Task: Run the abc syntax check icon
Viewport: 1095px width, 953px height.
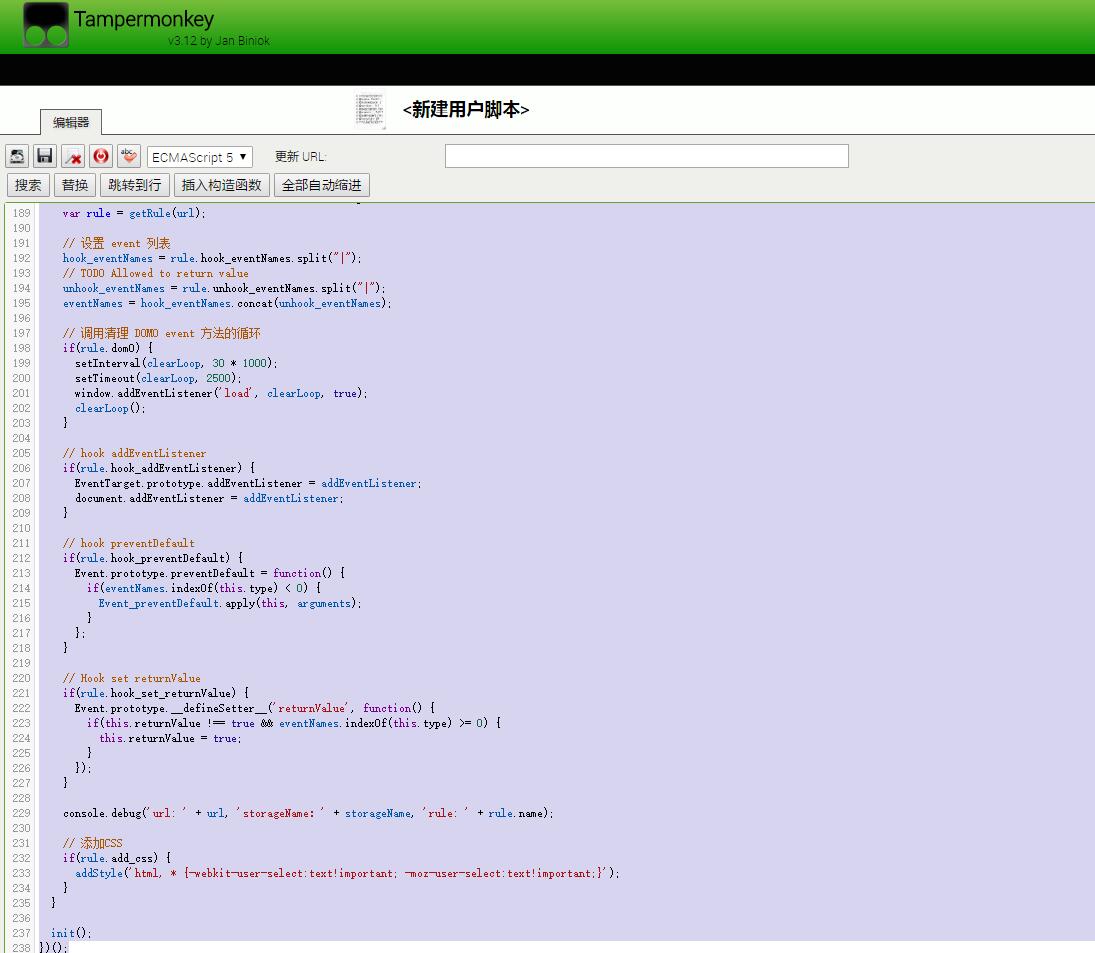Action: [x=129, y=156]
